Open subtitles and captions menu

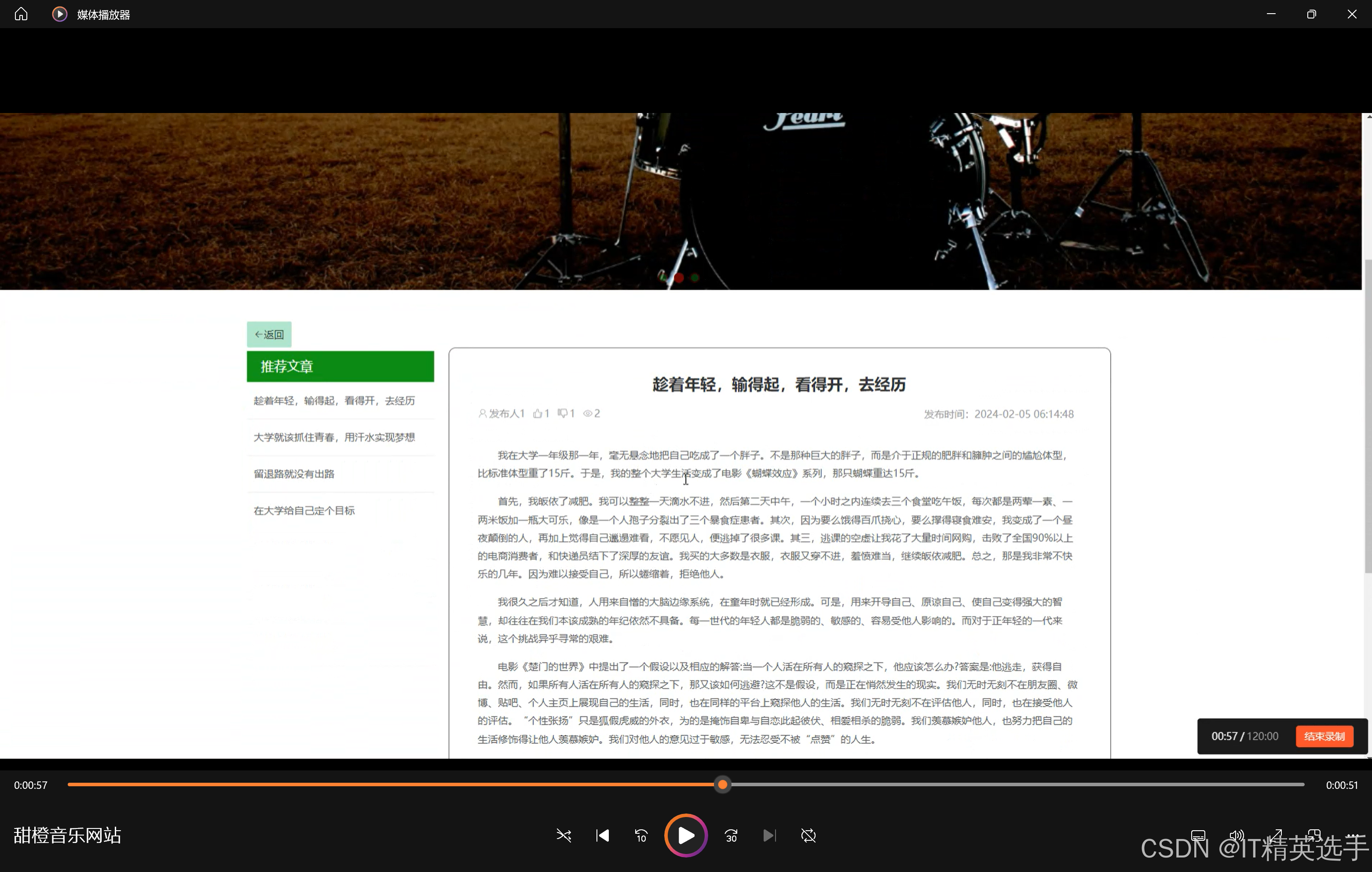click(1198, 836)
